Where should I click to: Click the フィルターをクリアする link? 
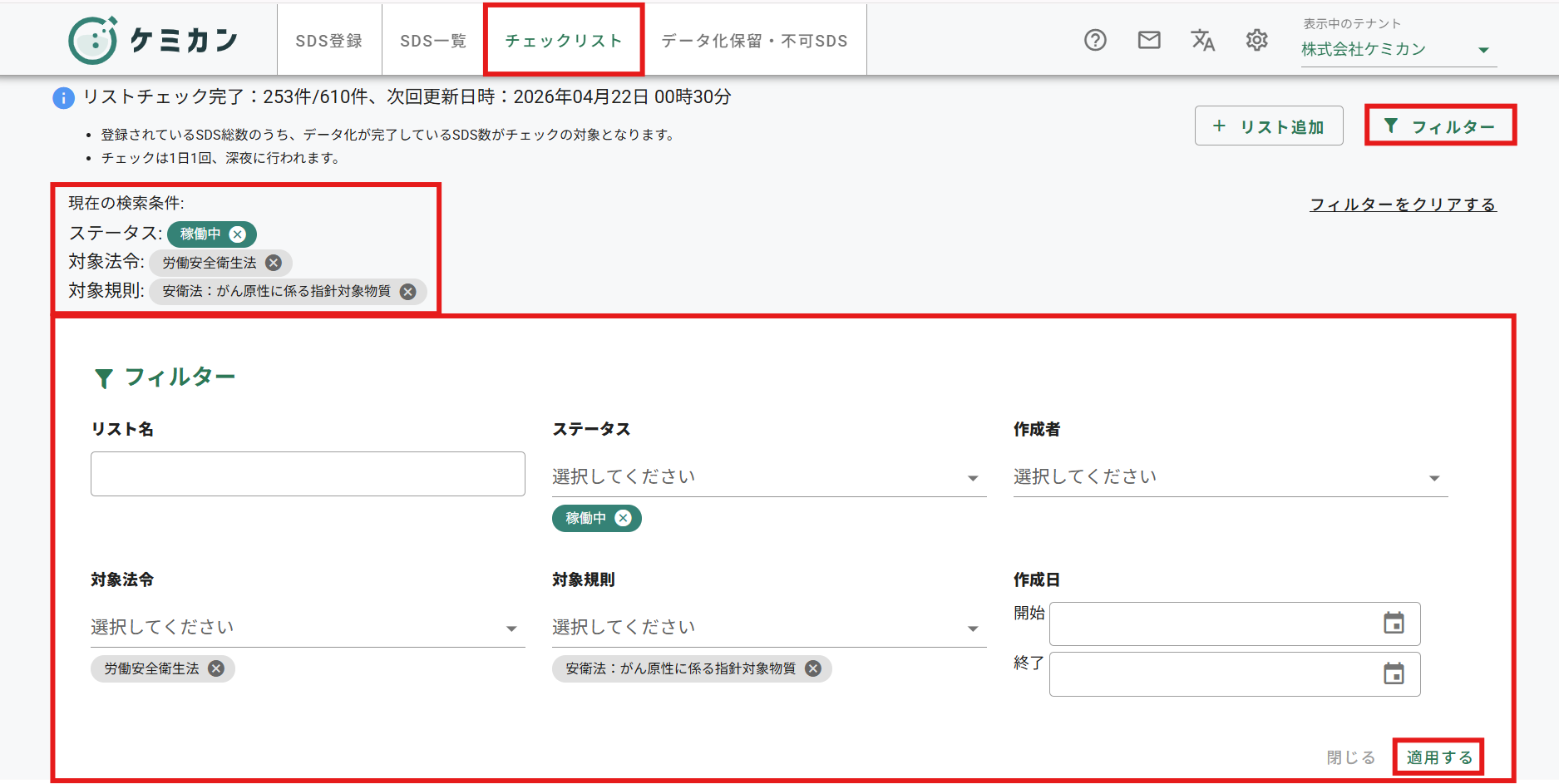coord(1404,205)
